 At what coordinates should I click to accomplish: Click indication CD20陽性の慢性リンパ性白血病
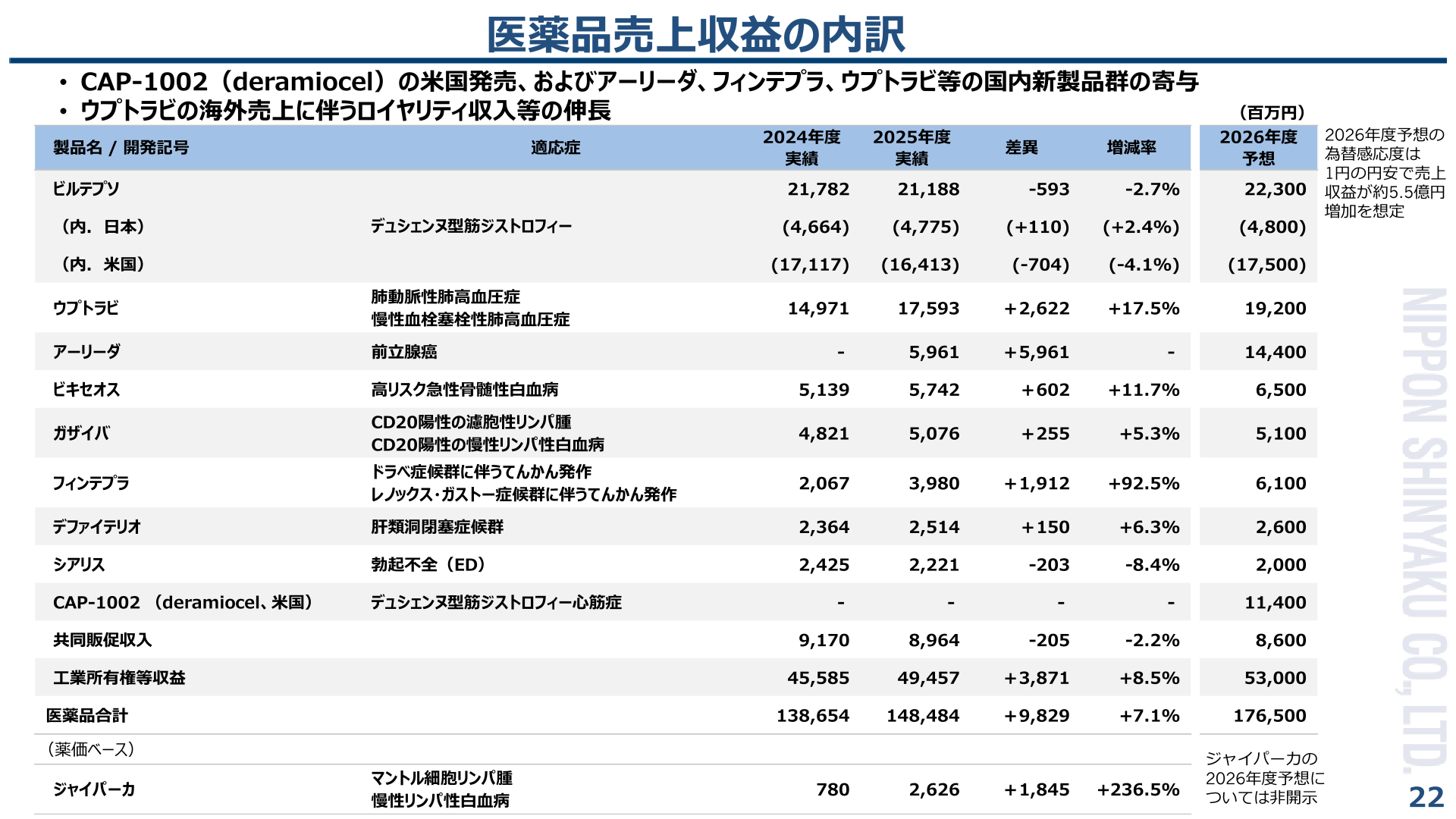click(488, 445)
